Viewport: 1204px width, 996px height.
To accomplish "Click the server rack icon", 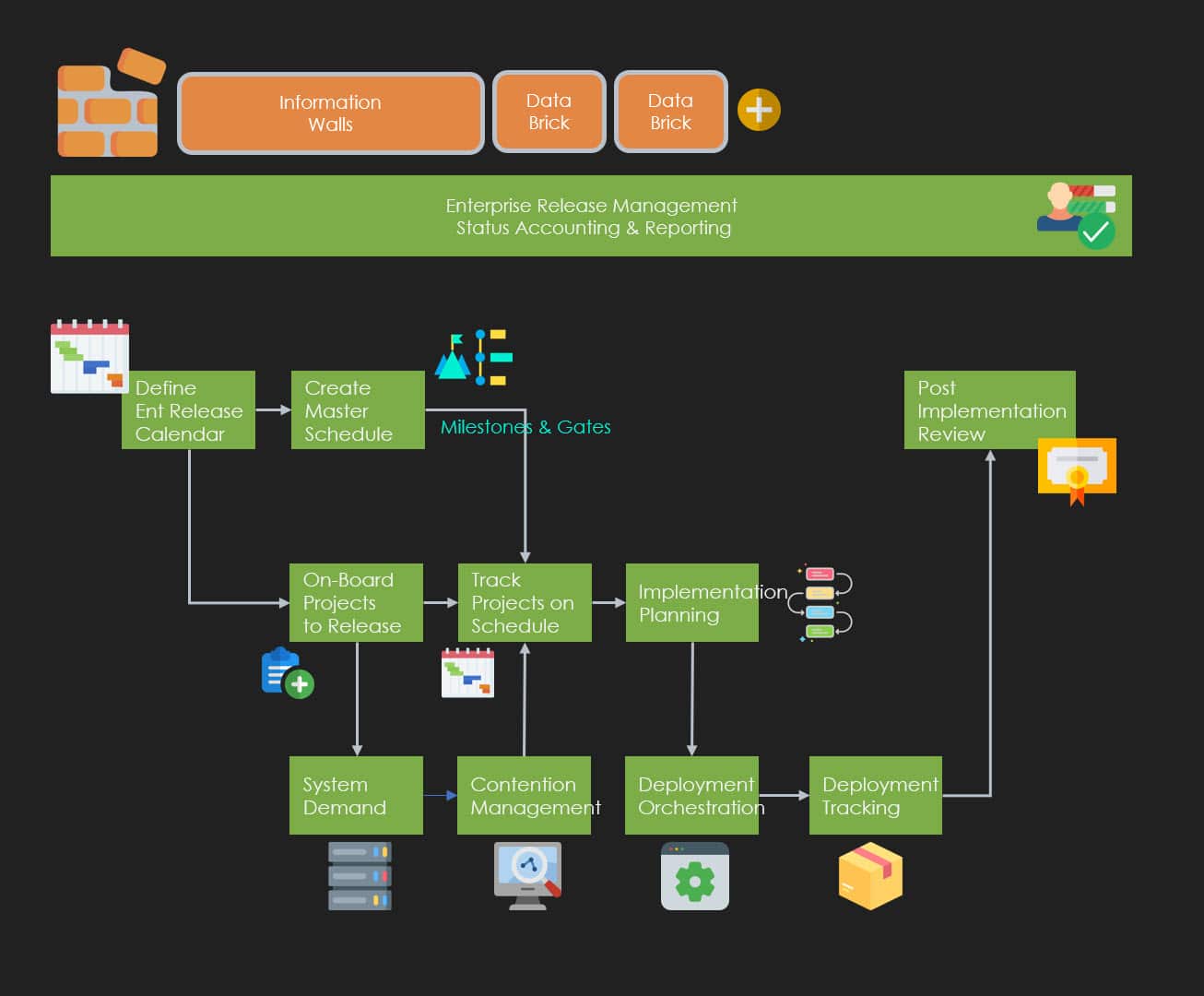I will [360, 875].
